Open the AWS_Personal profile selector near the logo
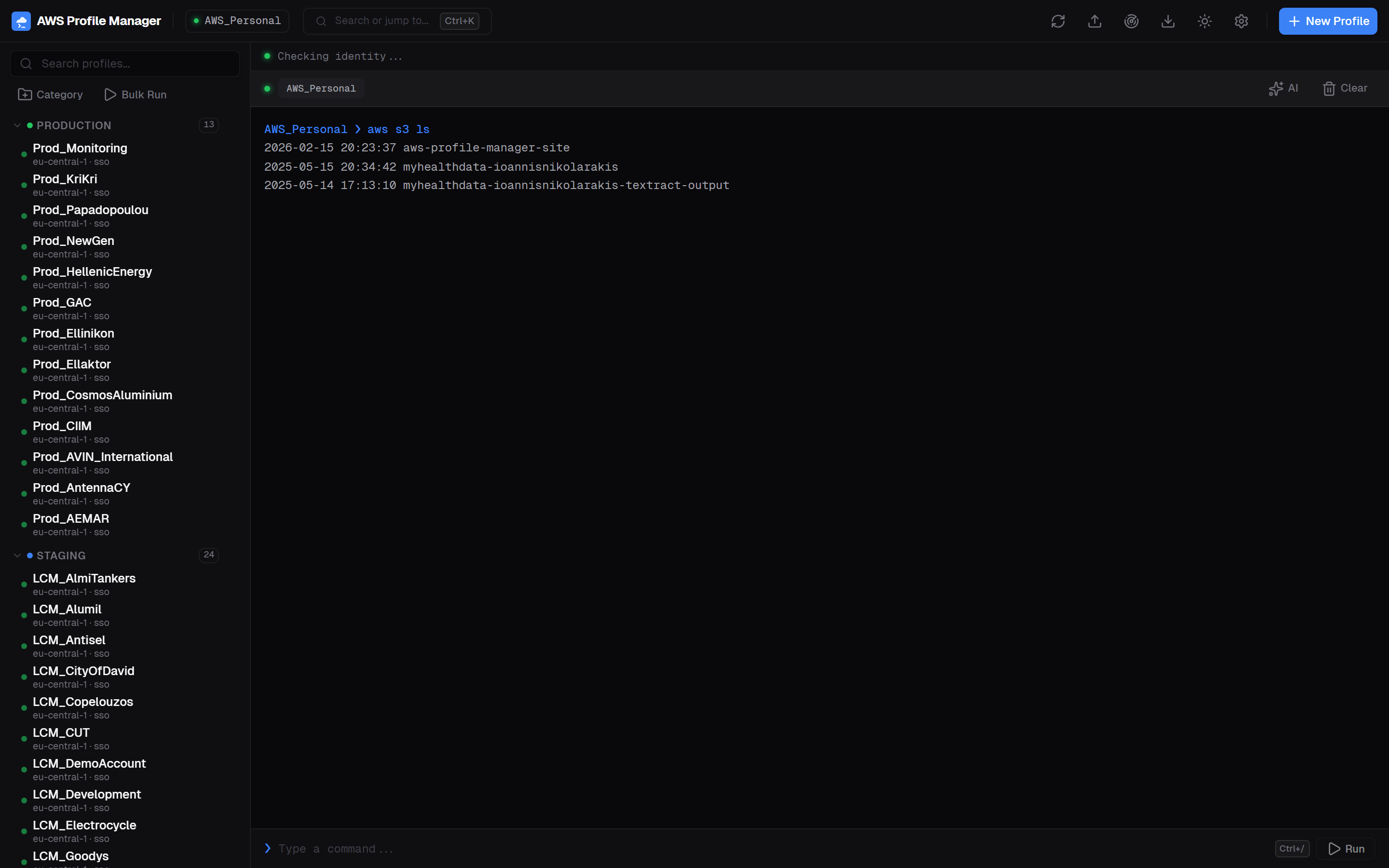The width and height of the screenshot is (1389, 868). click(x=236, y=21)
